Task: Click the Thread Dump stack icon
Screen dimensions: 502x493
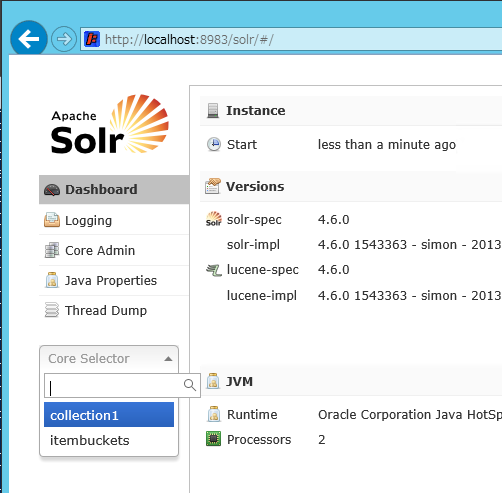Action: coord(52,310)
